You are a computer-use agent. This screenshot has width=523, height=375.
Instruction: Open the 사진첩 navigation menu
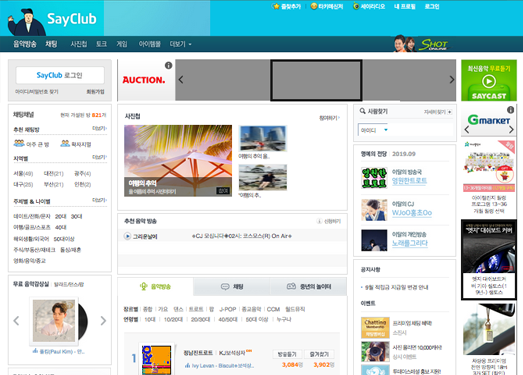(78, 44)
